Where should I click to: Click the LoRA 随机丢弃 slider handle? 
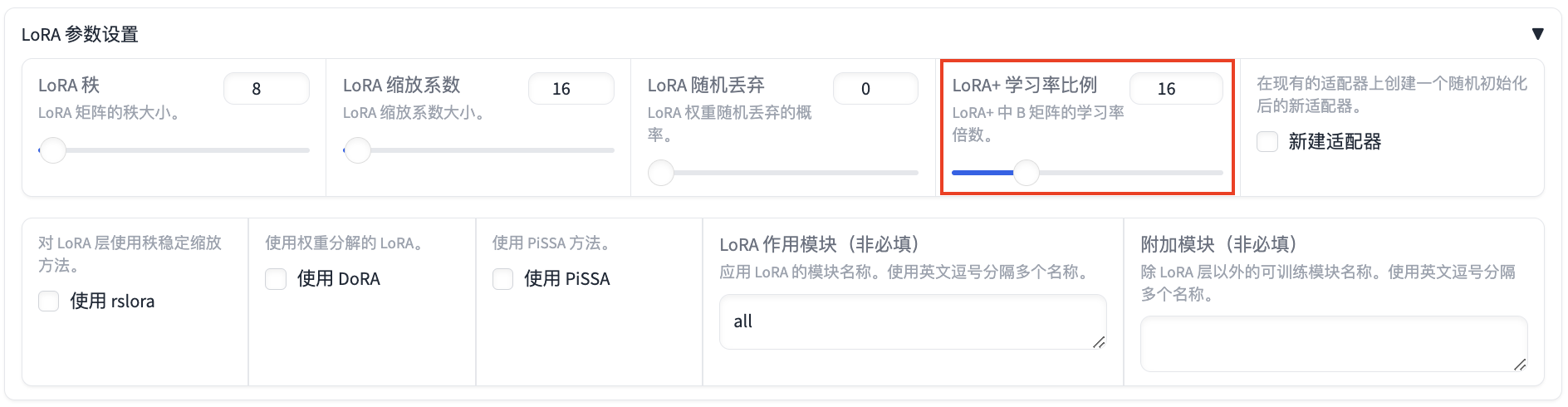tap(661, 173)
